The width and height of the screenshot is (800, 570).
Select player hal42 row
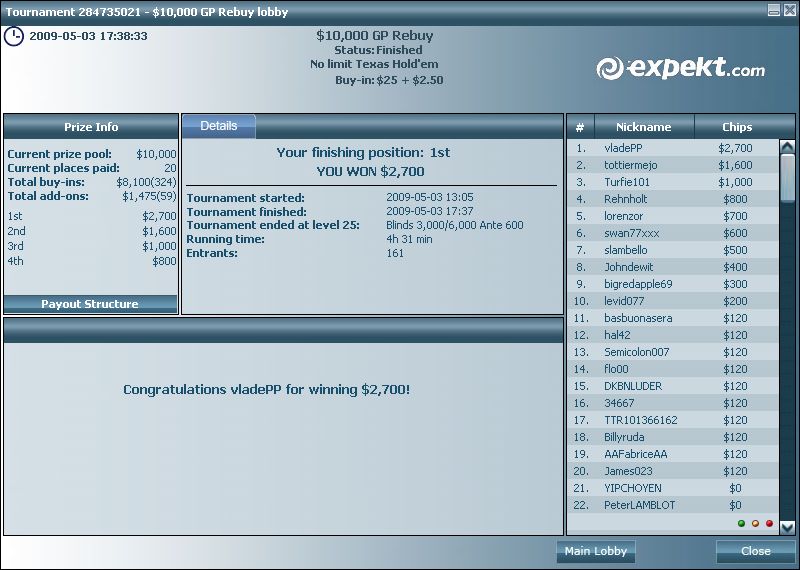[673, 335]
